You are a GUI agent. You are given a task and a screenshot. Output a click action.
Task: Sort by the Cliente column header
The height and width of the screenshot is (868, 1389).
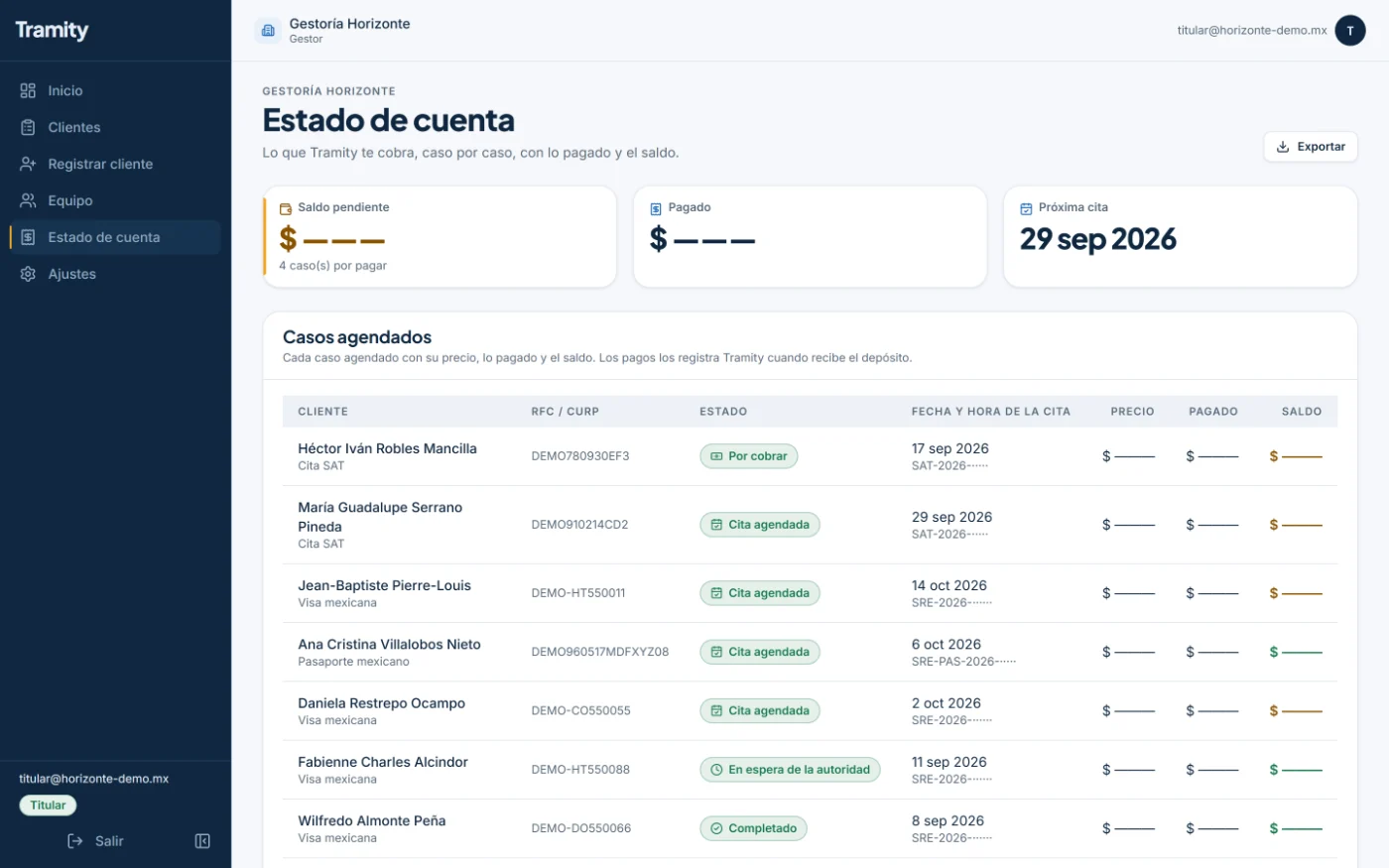point(322,412)
